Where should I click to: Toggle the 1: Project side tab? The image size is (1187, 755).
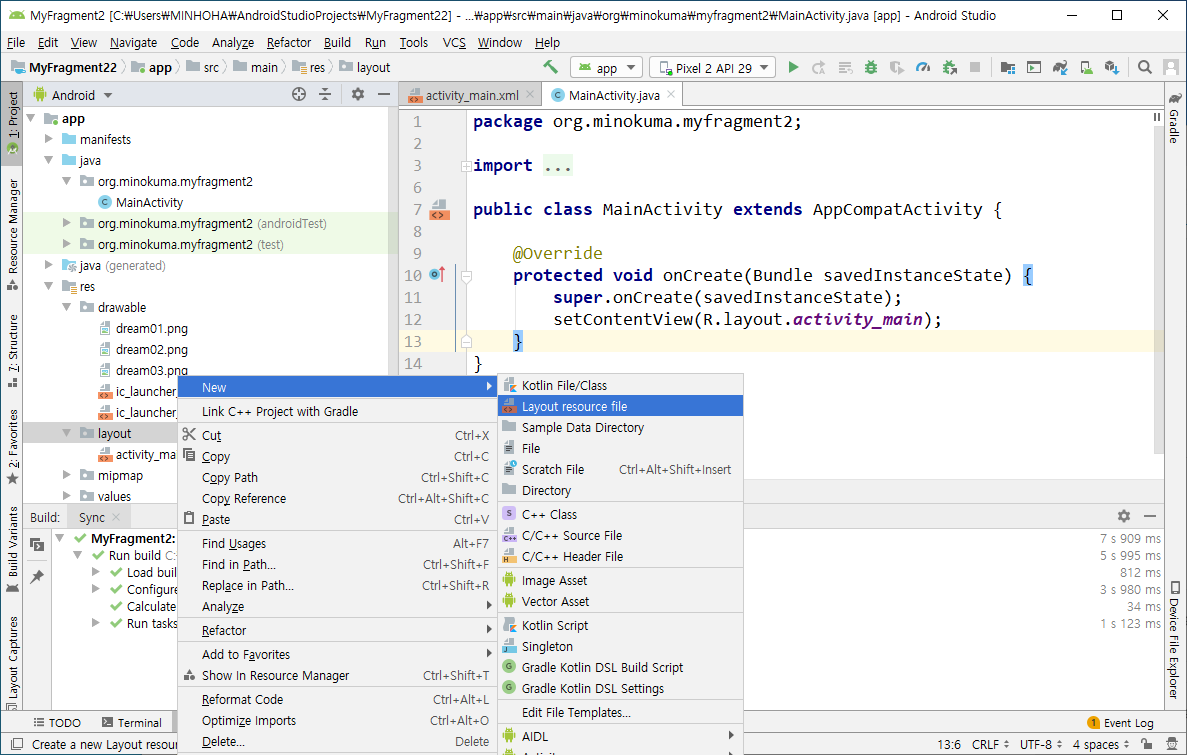[12, 123]
